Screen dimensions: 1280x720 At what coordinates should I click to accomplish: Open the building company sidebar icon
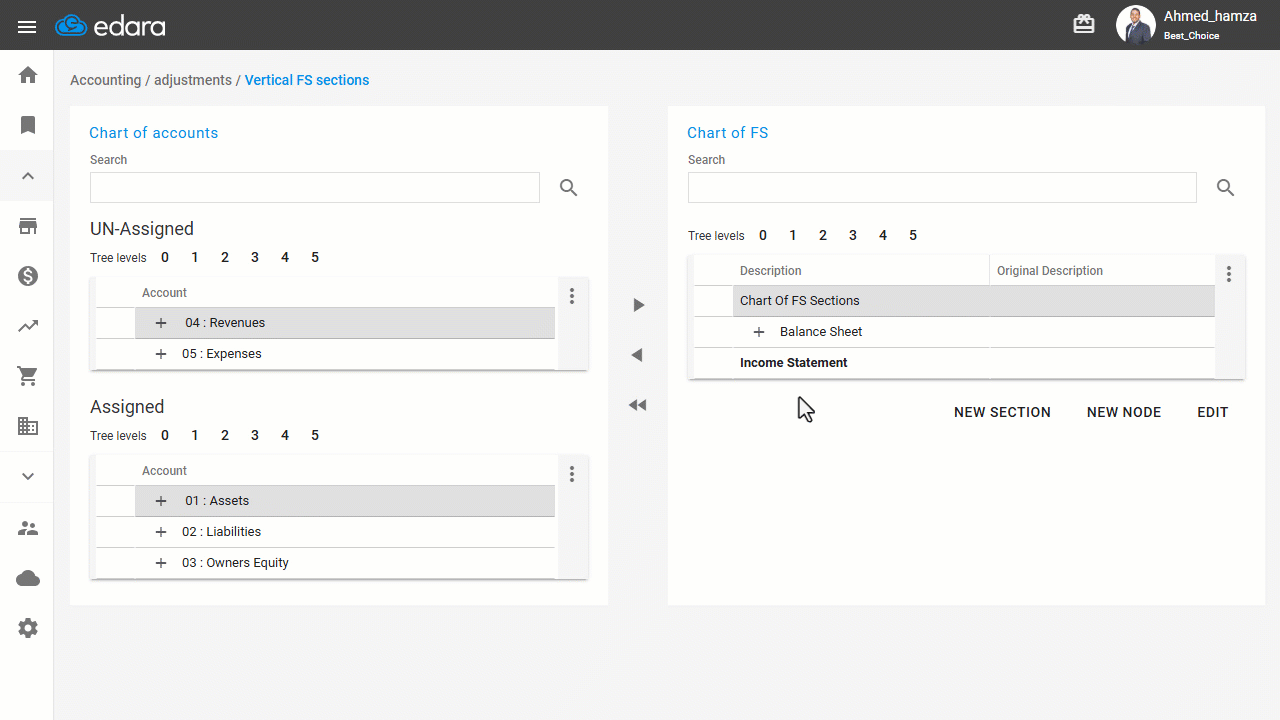[x=28, y=427]
